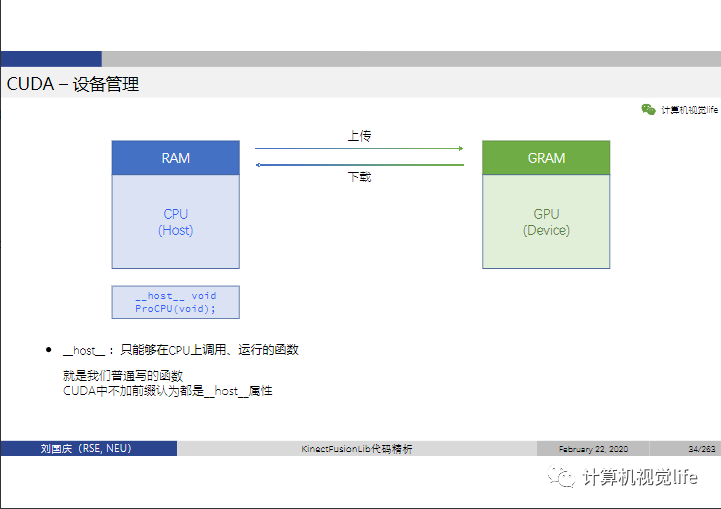
Task: Click the footer date 'February 22, 2020'
Action: tap(593, 449)
